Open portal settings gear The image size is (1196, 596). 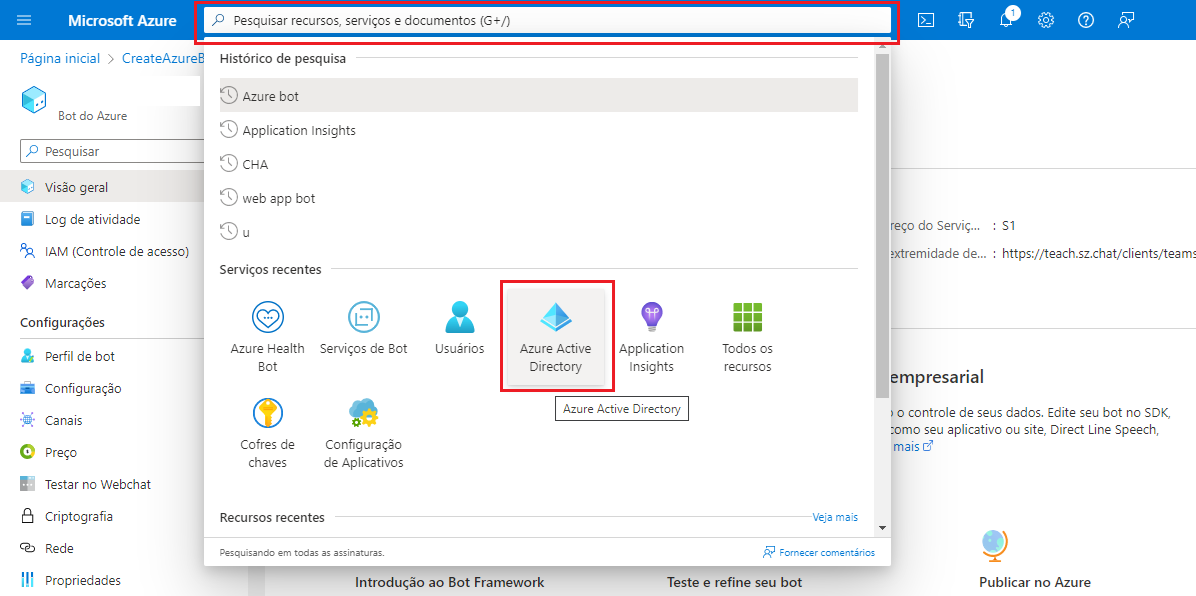coord(1046,21)
